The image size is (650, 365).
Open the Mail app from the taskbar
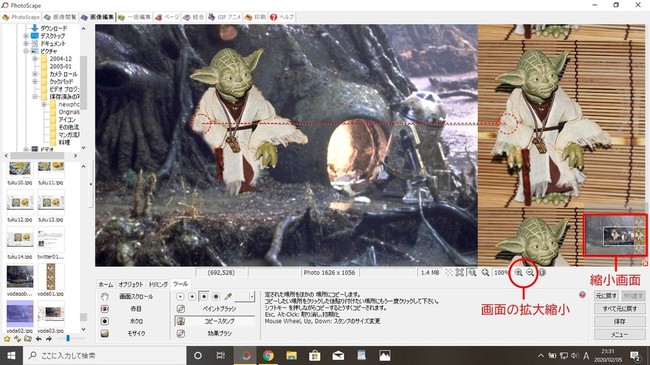338,355
